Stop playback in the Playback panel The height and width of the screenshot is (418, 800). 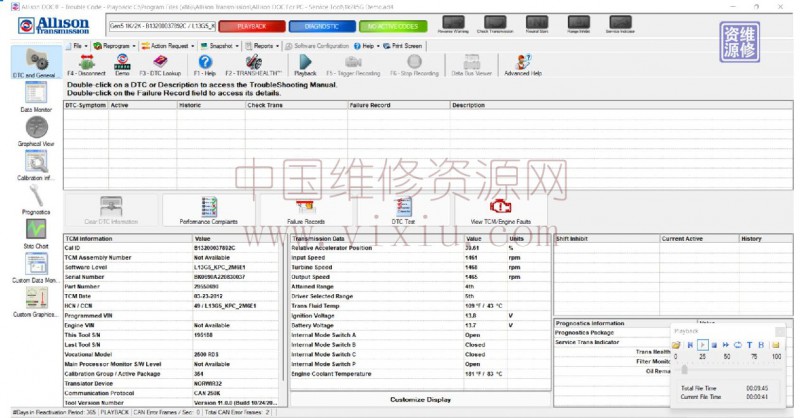[714, 345]
